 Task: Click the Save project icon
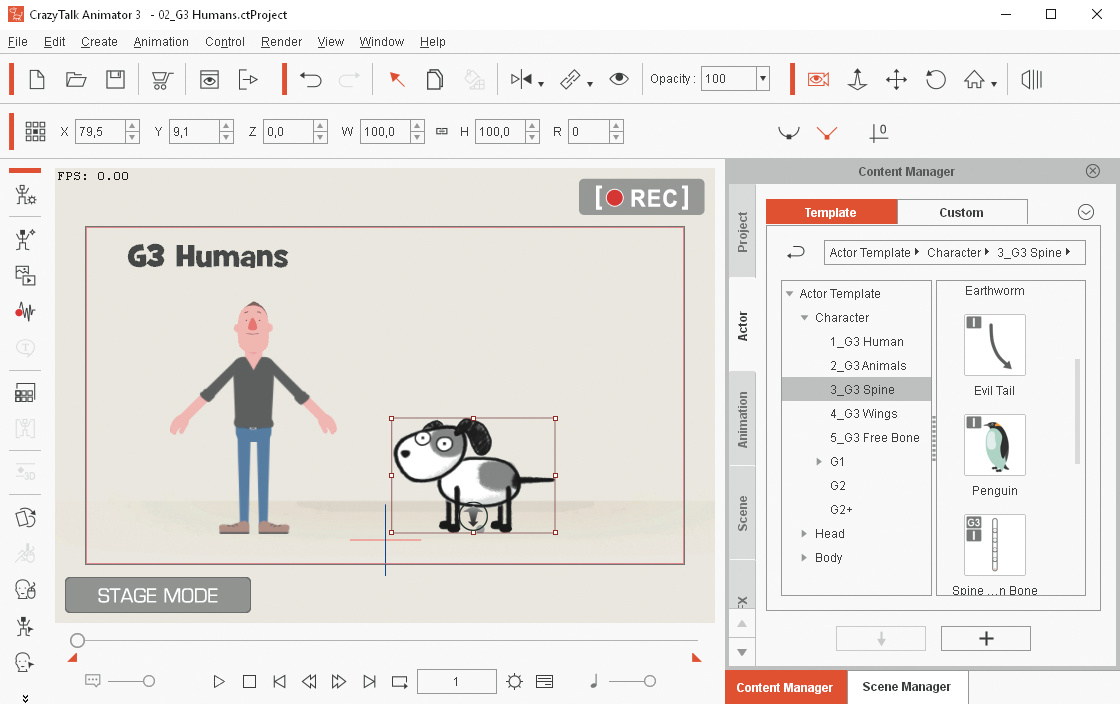[x=115, y=80]
